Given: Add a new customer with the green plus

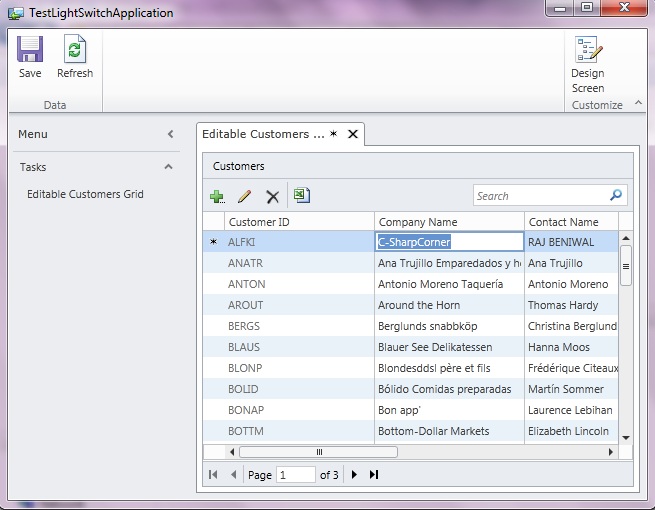Looking at the screenshot, I should pos(217,196).
